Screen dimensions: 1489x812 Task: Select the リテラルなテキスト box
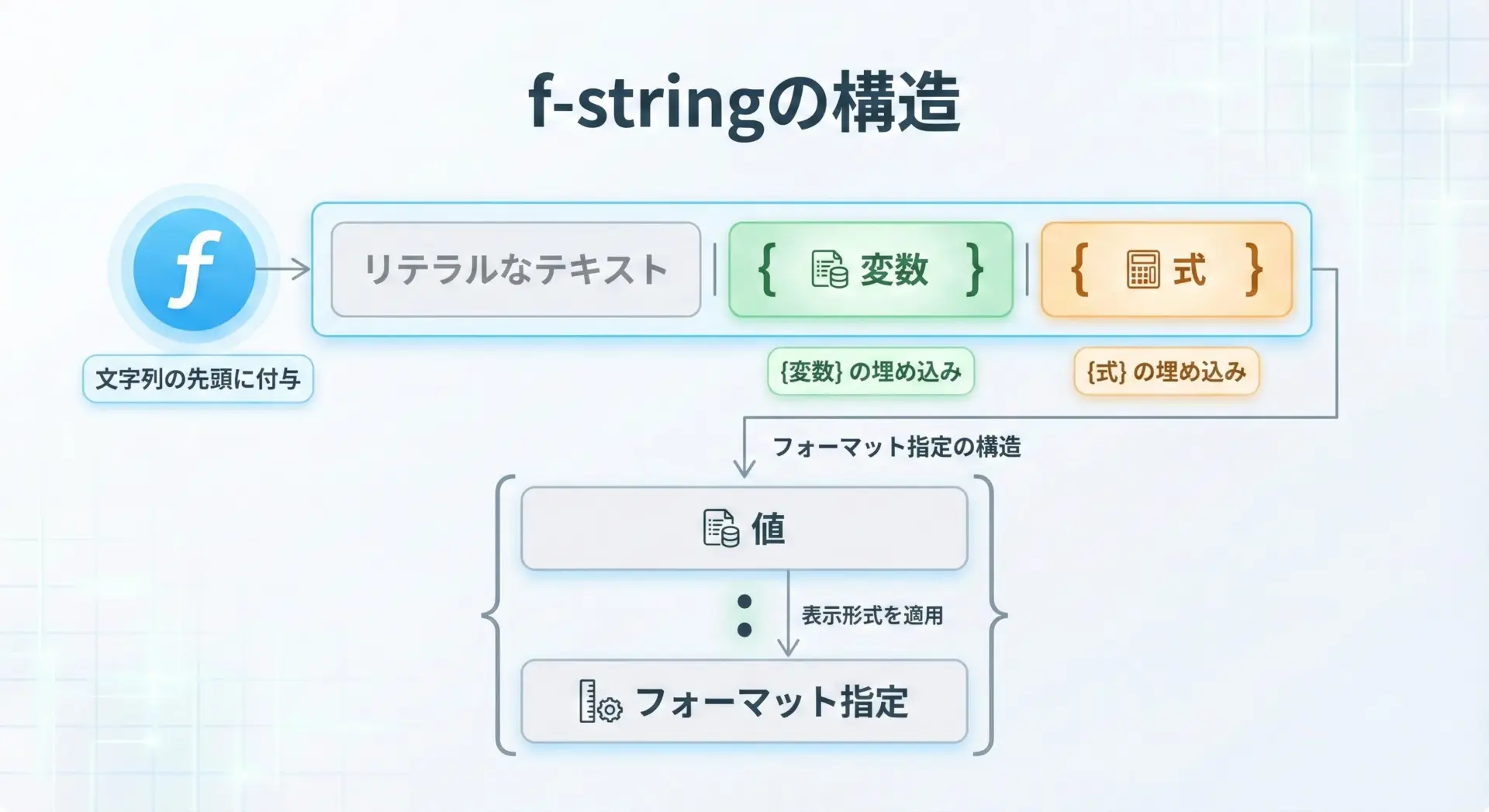coord(516,270)
